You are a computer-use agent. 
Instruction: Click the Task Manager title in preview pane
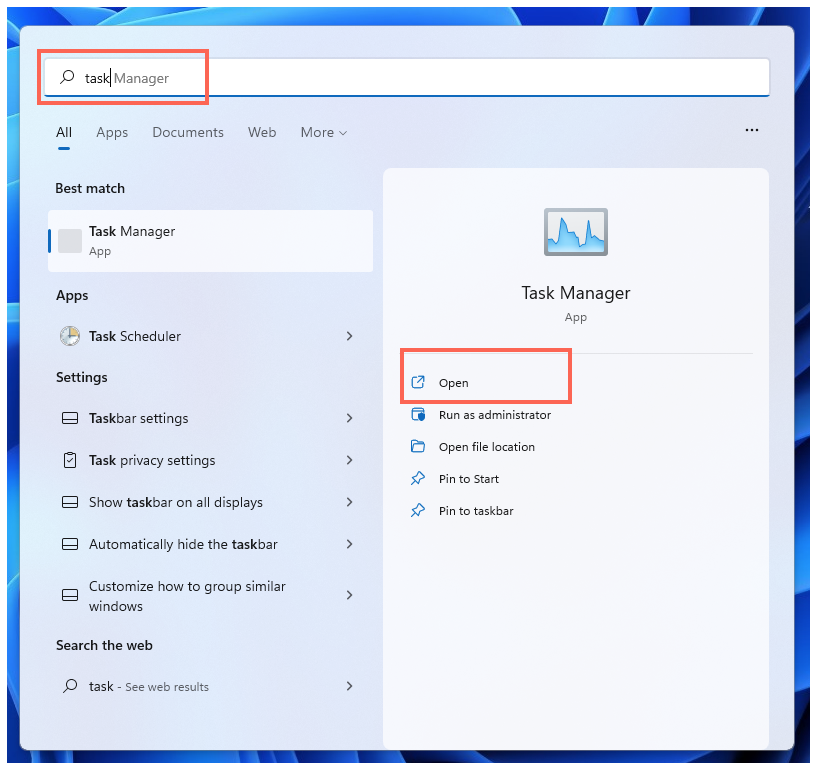click(x=576, y=293)
